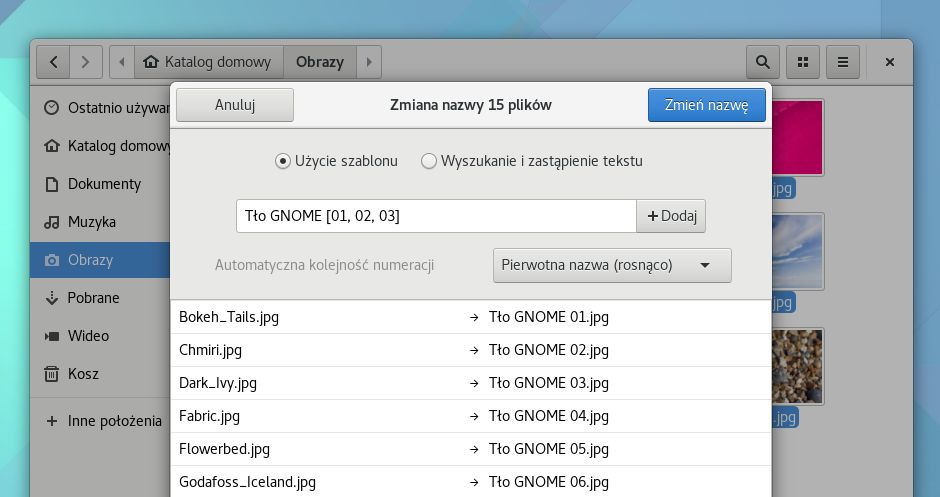Click the Kosz trash icon in sidebar
The height and width of the screenshot is (497, 940).
point(51,374)
